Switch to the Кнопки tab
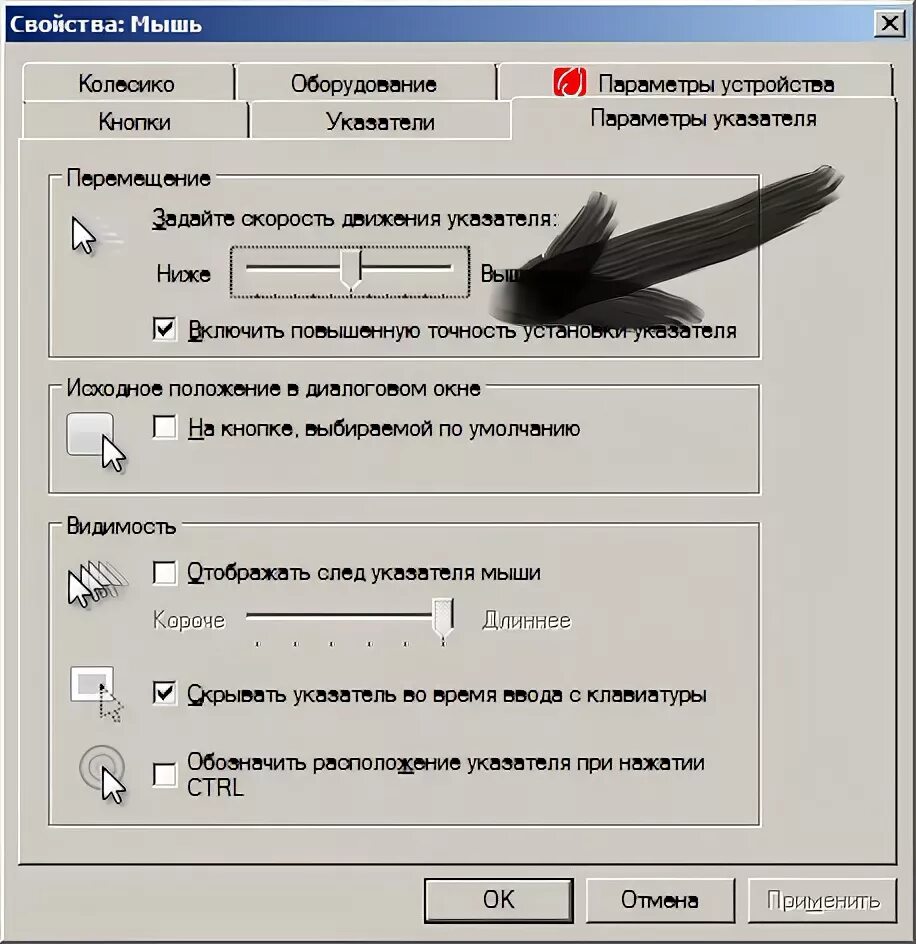The width and height of the screenshot is (916, 944). coord(135,122)
